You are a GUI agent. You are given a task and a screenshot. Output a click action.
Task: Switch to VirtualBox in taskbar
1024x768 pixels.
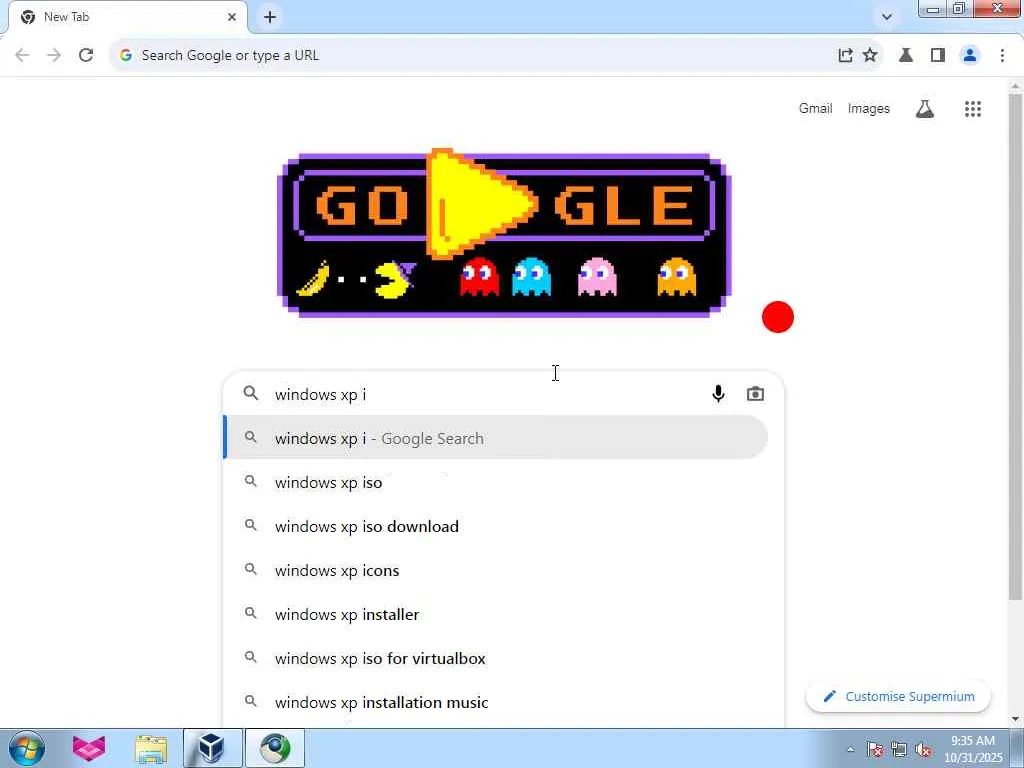tap(212, 748)
